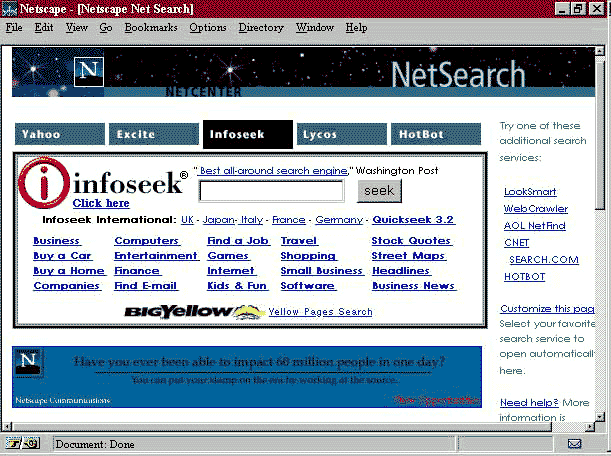Open the mail envelope icon in status bar

coord(574,444)
